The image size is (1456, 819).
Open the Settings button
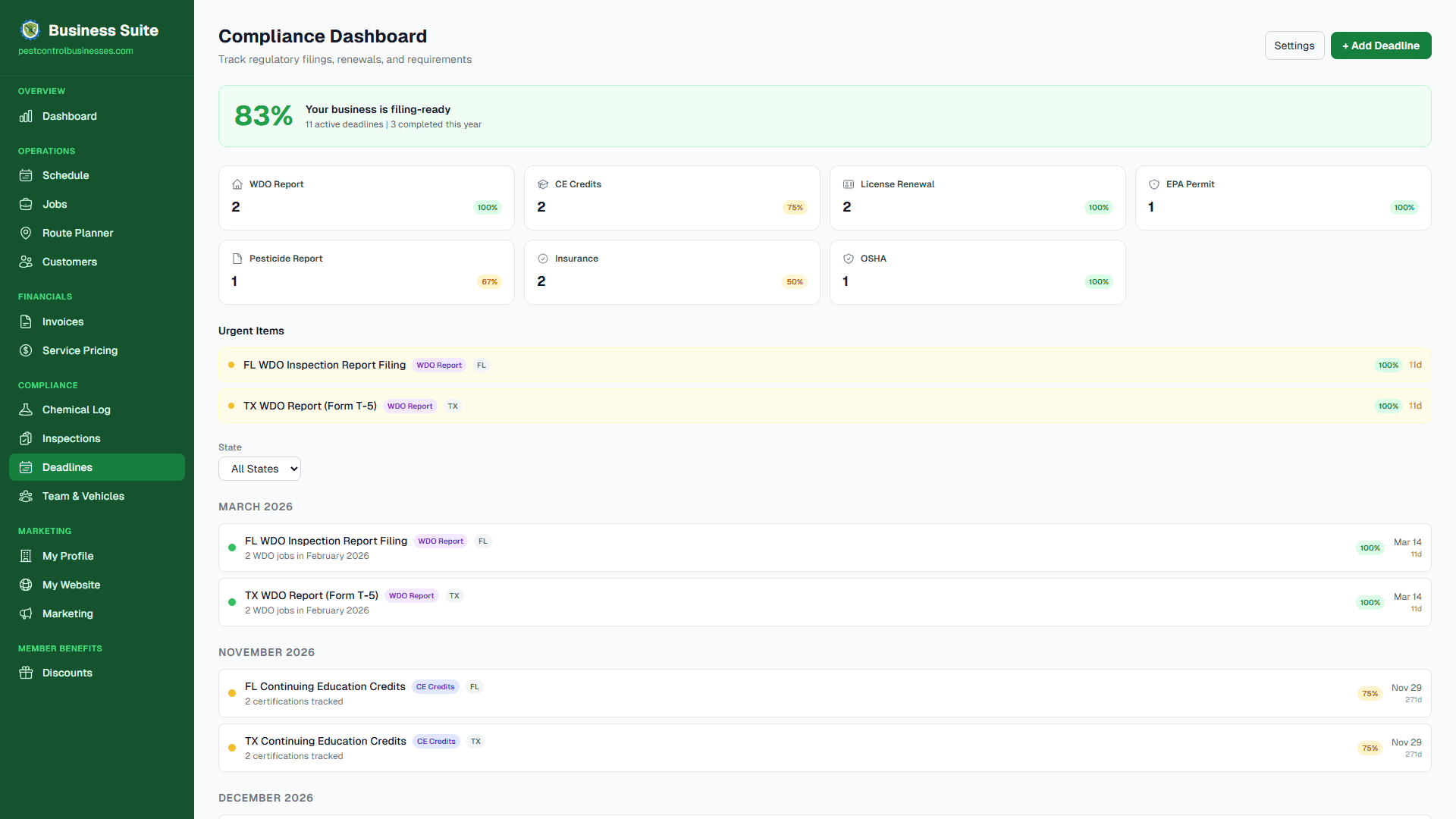click(x=1294, y=45)
